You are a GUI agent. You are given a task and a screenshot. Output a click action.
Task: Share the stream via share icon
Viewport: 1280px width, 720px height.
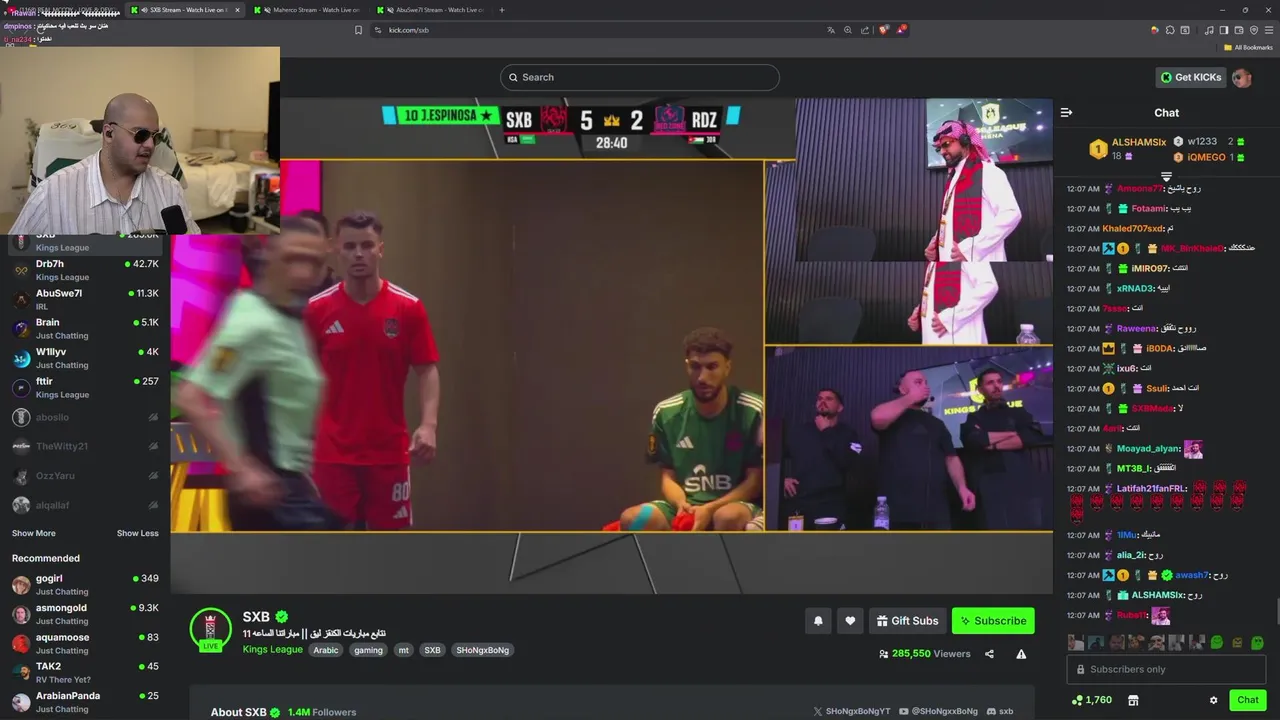pos(989,654)
